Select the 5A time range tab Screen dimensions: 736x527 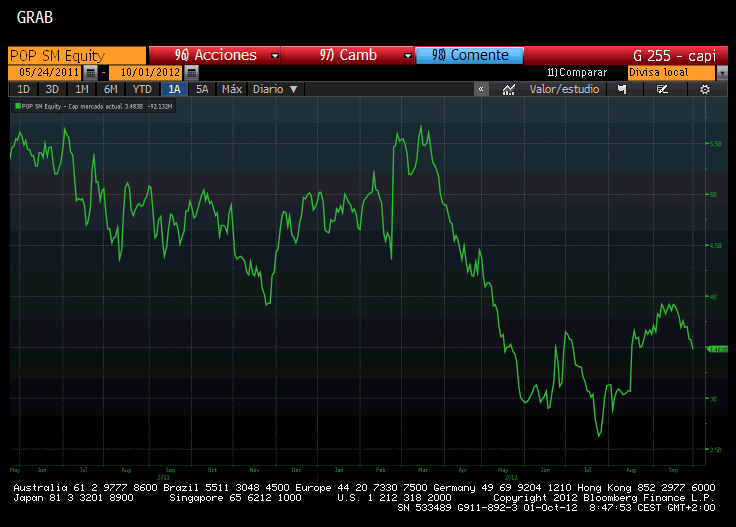point(202,89)
